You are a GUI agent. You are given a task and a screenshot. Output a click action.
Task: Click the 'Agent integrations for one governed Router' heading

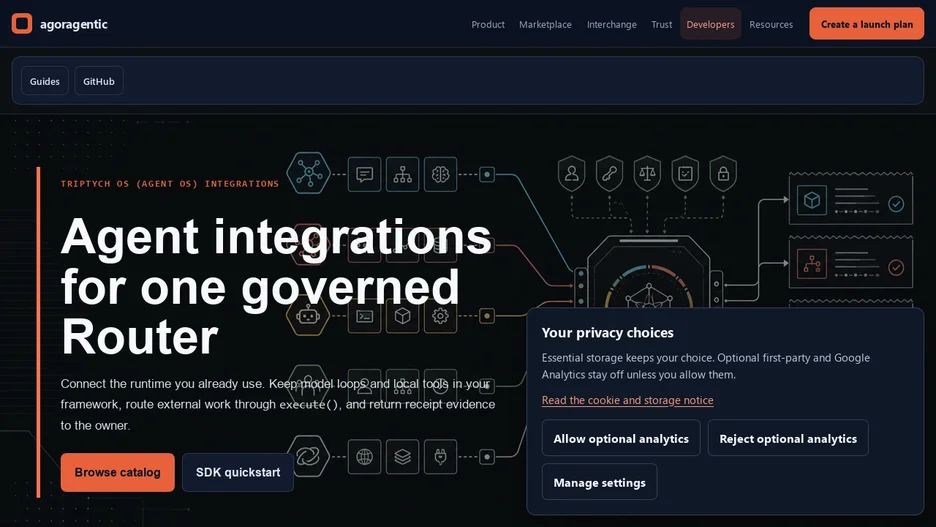coord(276,286)
